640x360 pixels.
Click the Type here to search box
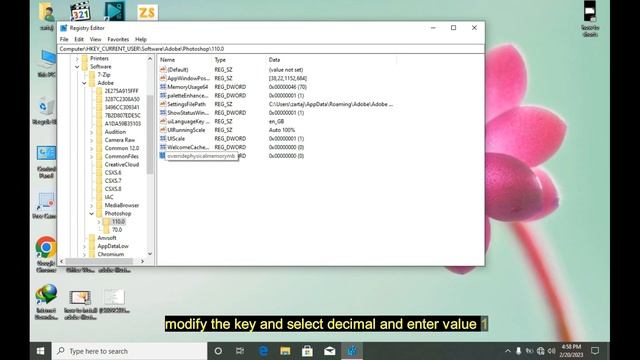pyautogui.click(x=130, y=351)
